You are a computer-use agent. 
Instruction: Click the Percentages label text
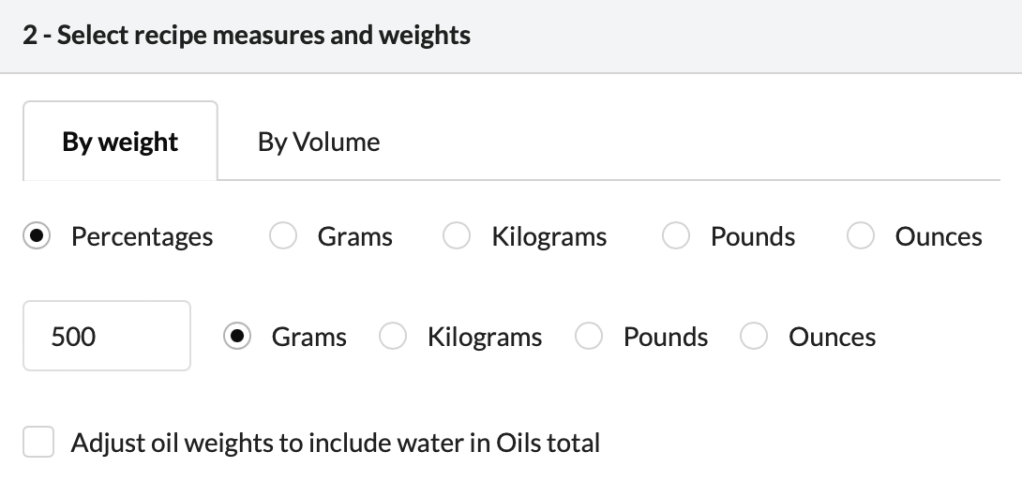click(x=141, y=237)
